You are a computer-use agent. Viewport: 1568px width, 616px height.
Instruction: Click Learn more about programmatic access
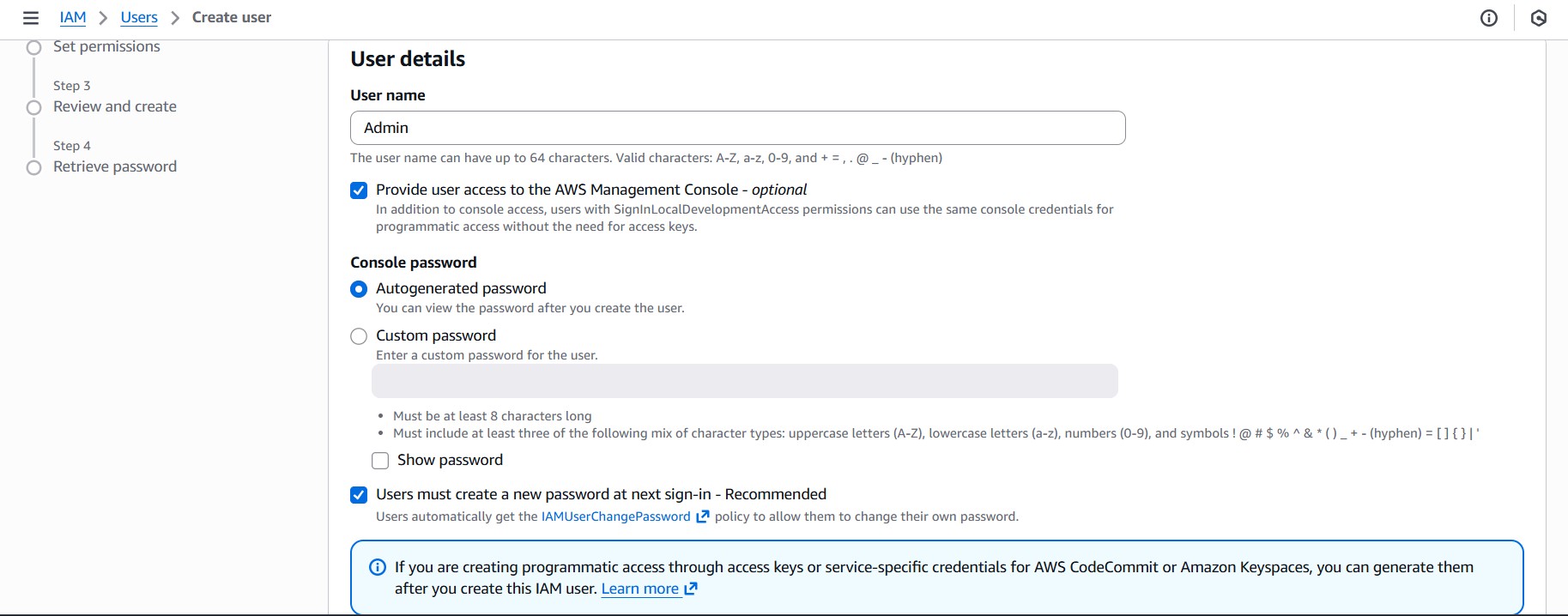641,589
